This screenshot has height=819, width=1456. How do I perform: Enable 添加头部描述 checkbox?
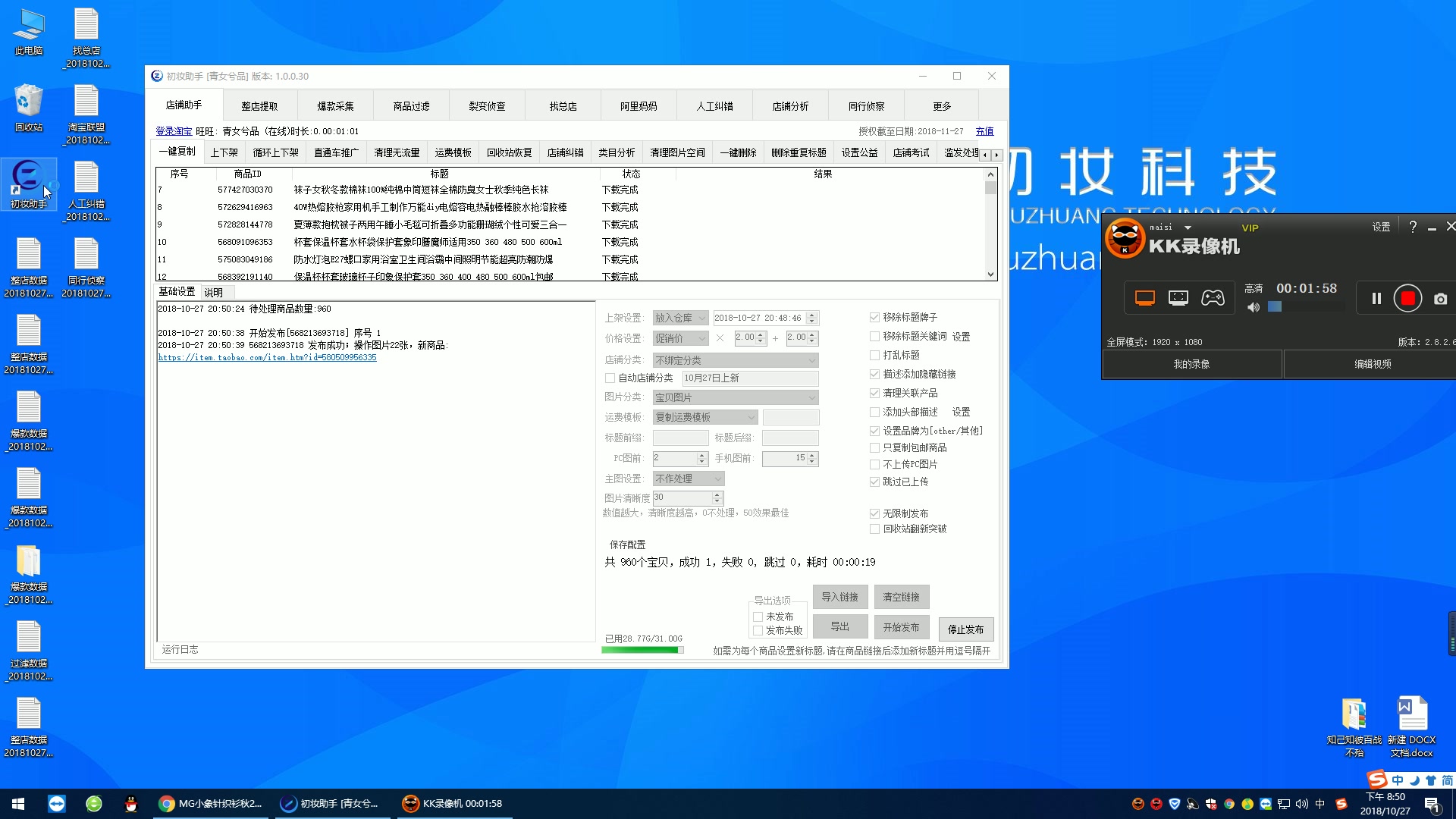point(874,412)
